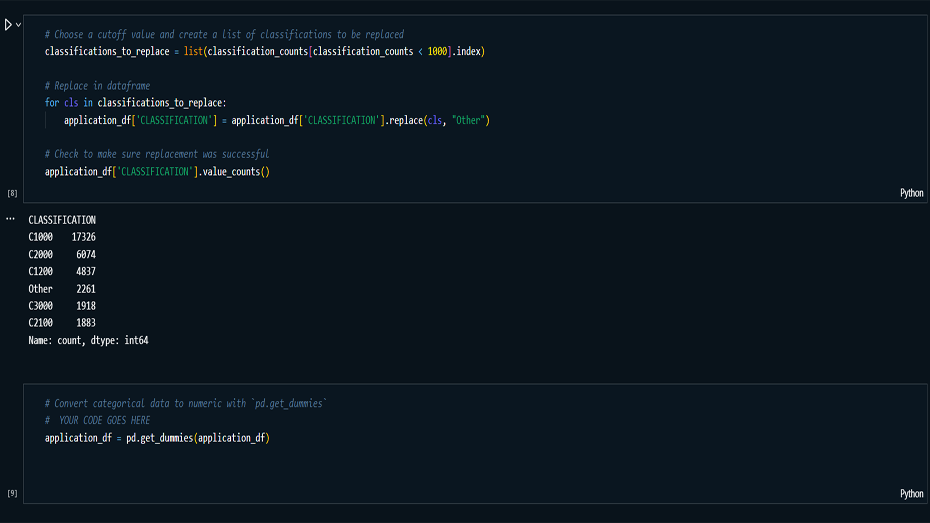Screen dimensions: 930x523
Task: Click the second cell's Python language label
Action: [911, 493]
